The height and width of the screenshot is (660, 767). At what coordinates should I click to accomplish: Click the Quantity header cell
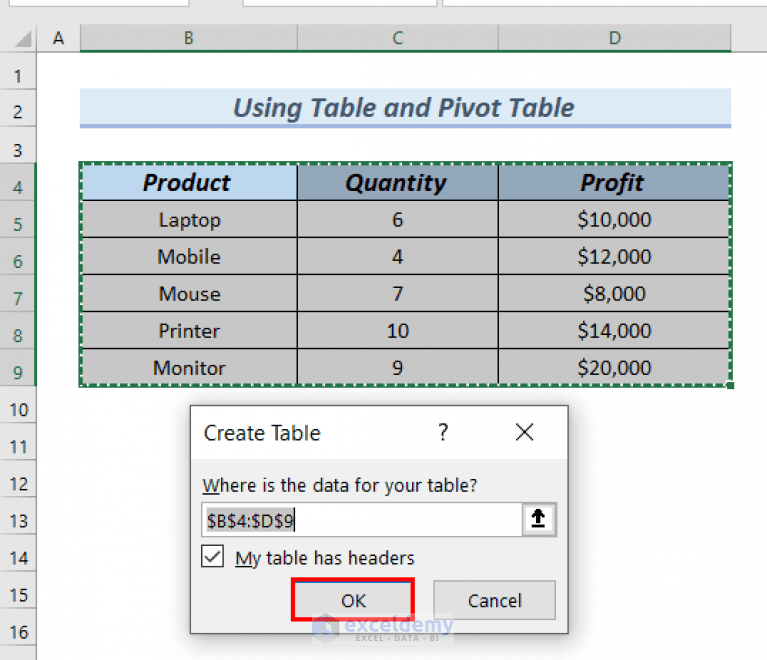(x=397, y=182)
